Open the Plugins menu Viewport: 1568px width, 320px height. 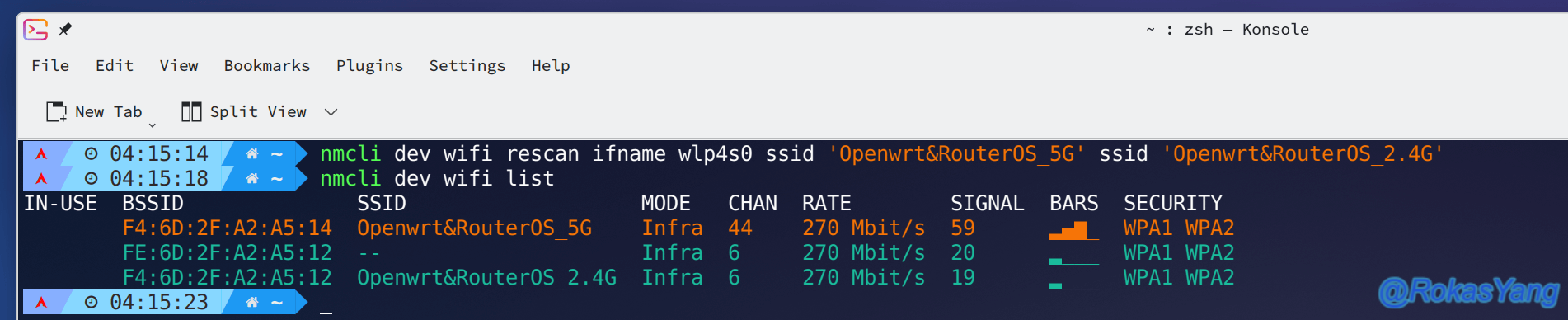pyautogui.click(x=369, y=65)
